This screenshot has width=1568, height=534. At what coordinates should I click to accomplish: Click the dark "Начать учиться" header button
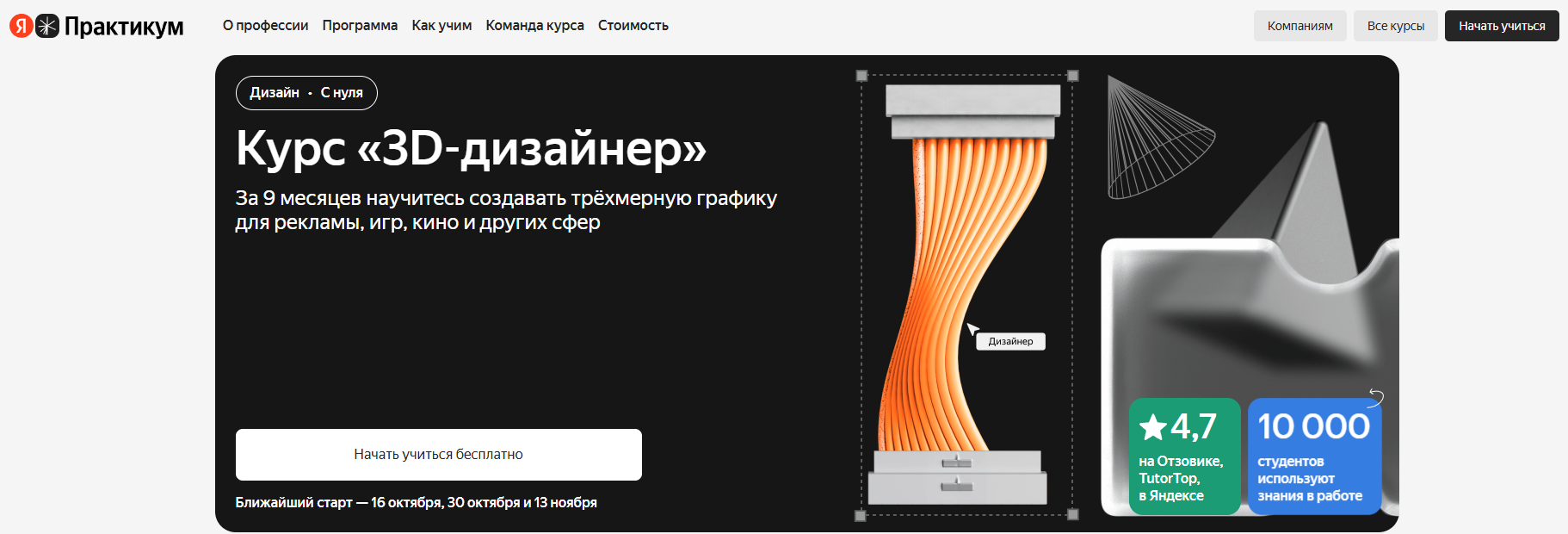click(1501, 26)
